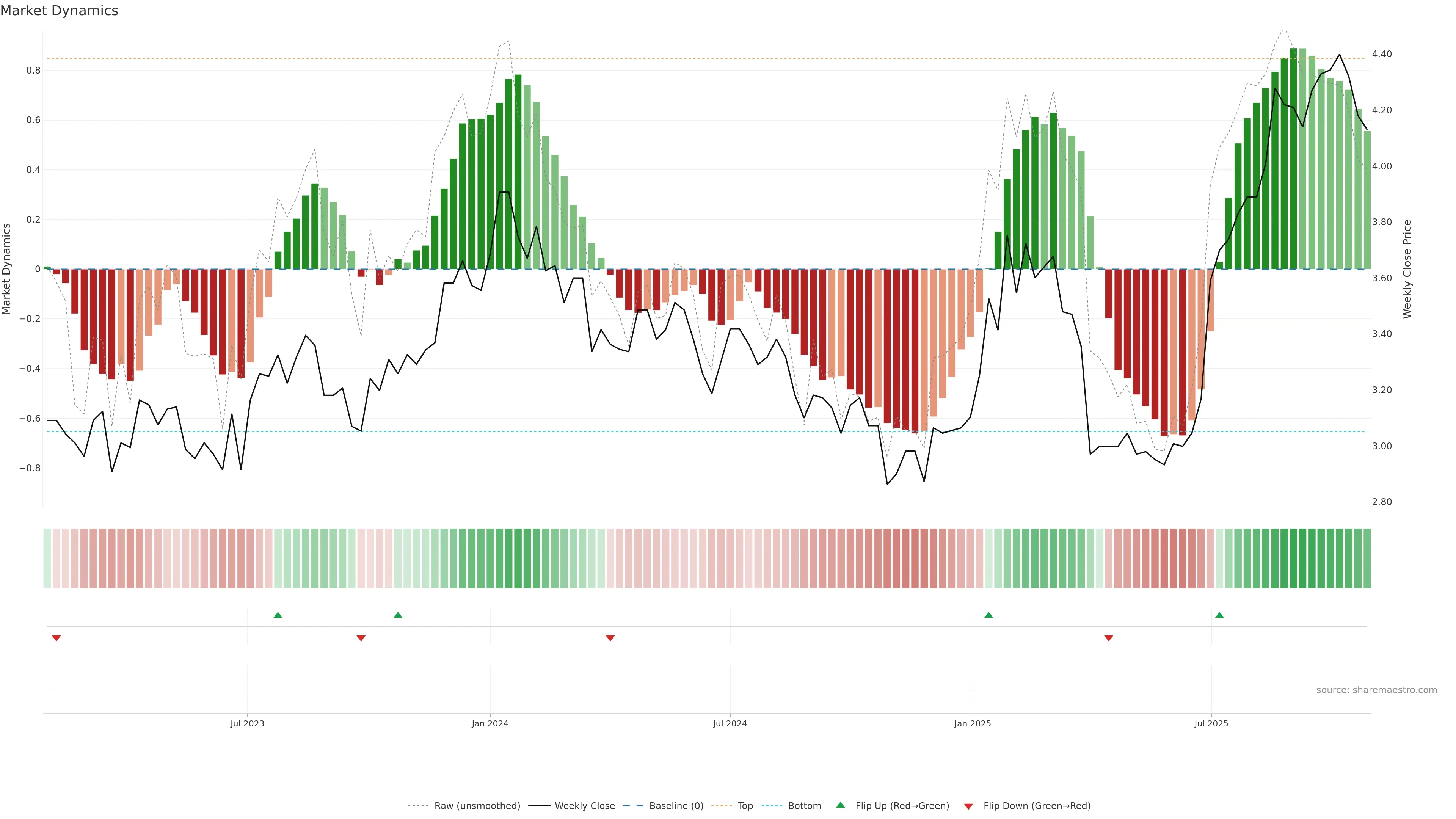Toggle the Baseline (0) legend entry
Image resolution: width=1456 pixels, height=819 pixels.
click(675, 805)
